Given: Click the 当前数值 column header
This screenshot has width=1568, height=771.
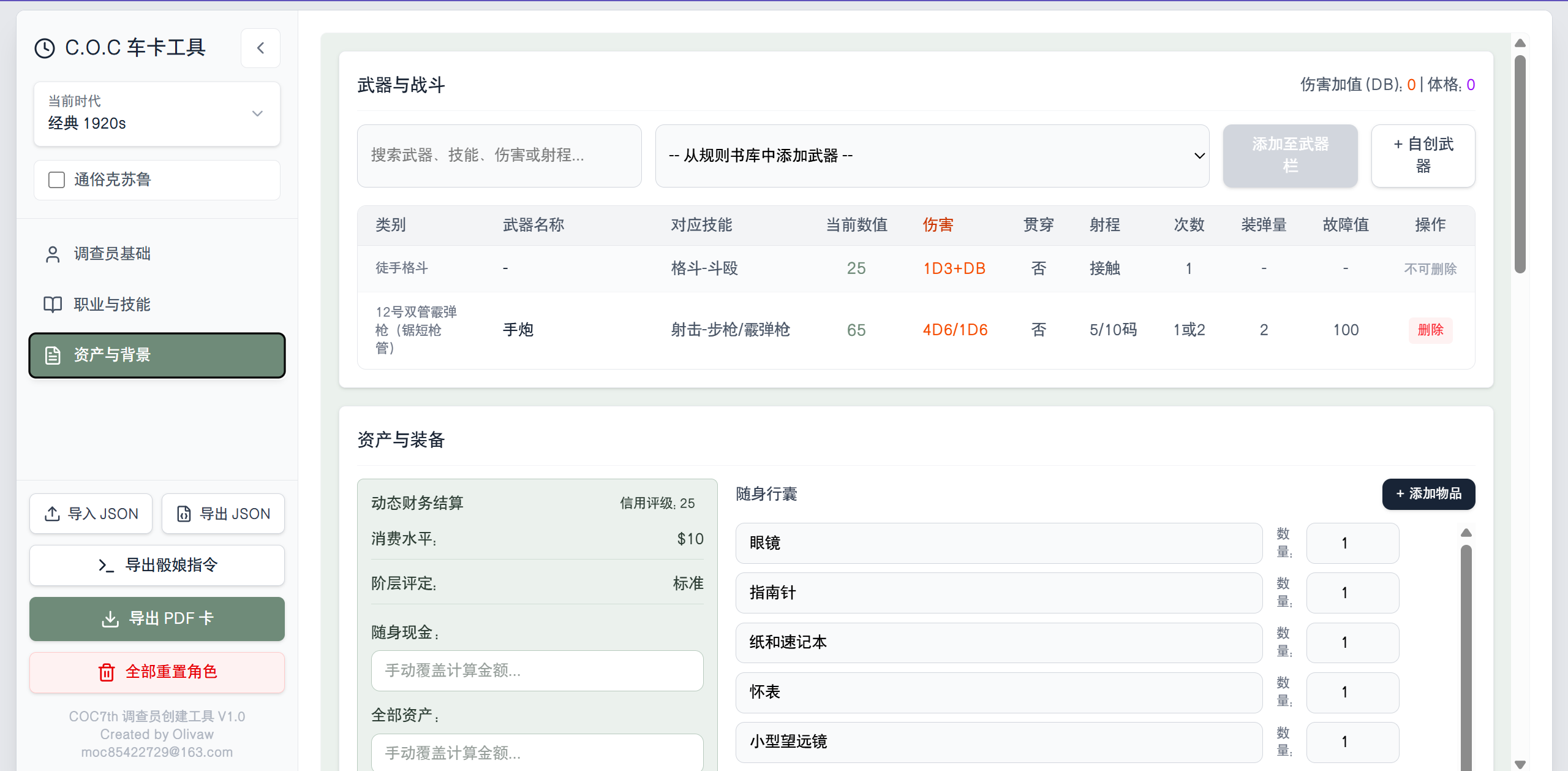Looking at the screenshot, I should click(x=856, y=225).
